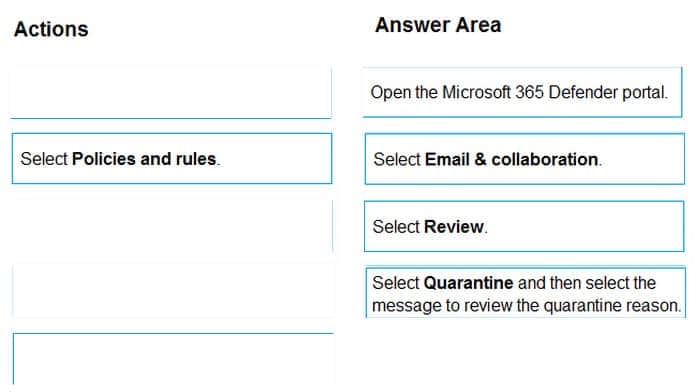Image resolution: width=700 pixels, height=392 pixels.
Task: Click the bold word Quarantine
Action: (468, 283)
